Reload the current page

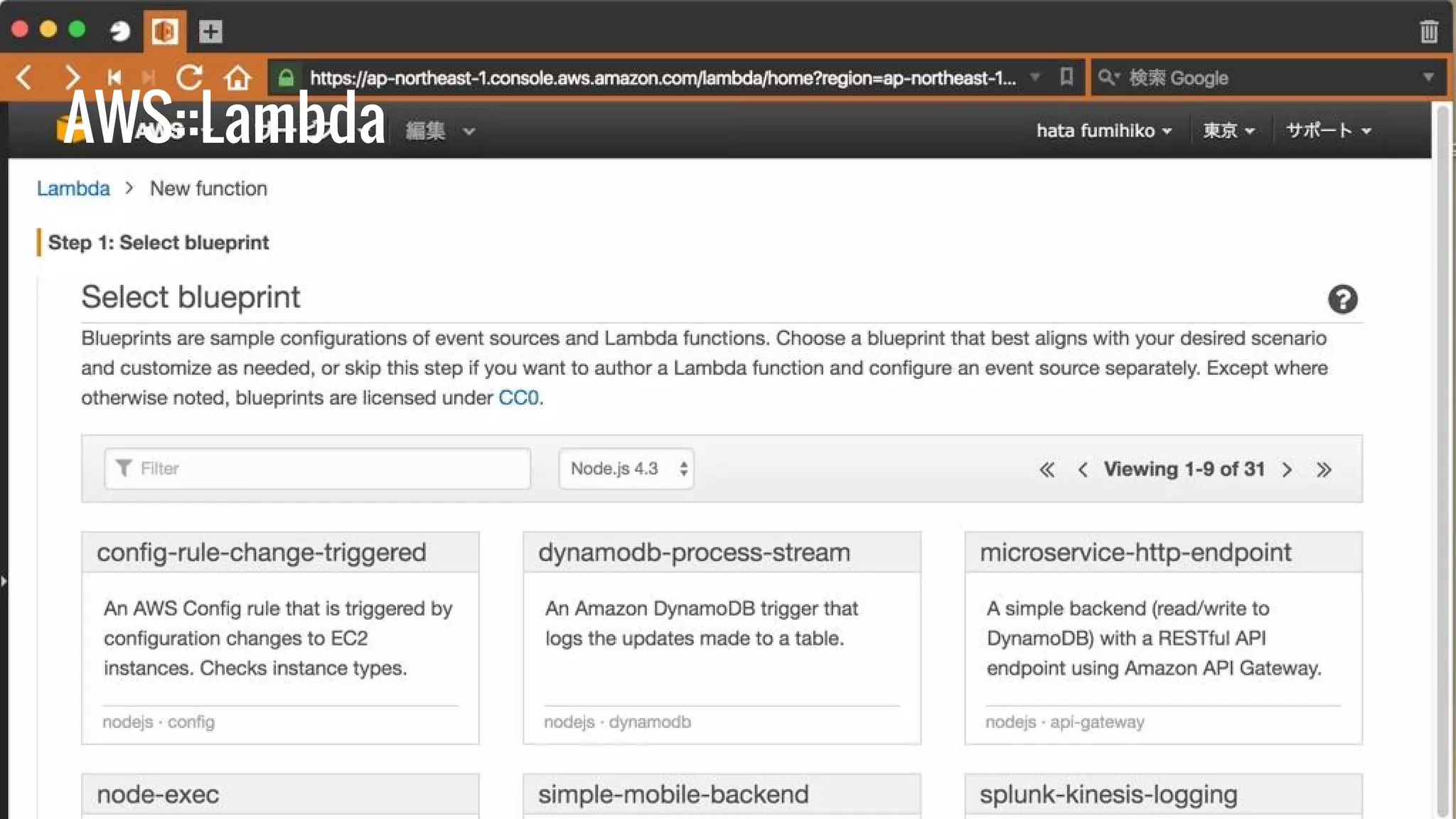pos(190,77)
